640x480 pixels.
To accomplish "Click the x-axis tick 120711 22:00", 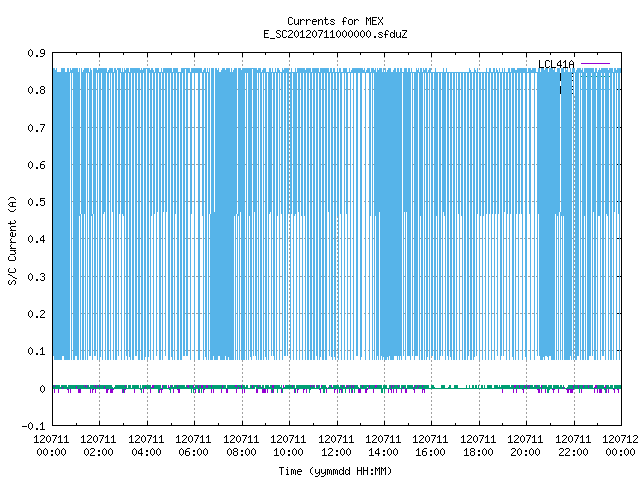I will 573,445.
